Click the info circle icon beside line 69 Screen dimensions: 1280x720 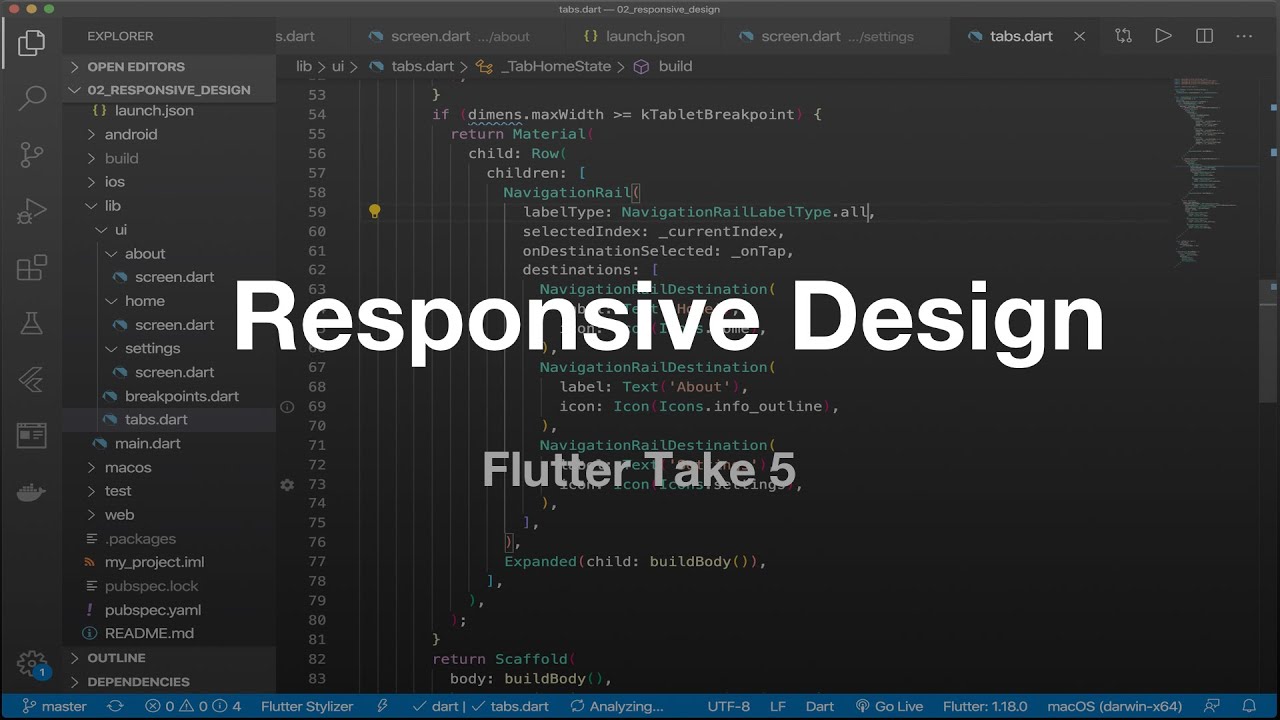tap(287, 407)
